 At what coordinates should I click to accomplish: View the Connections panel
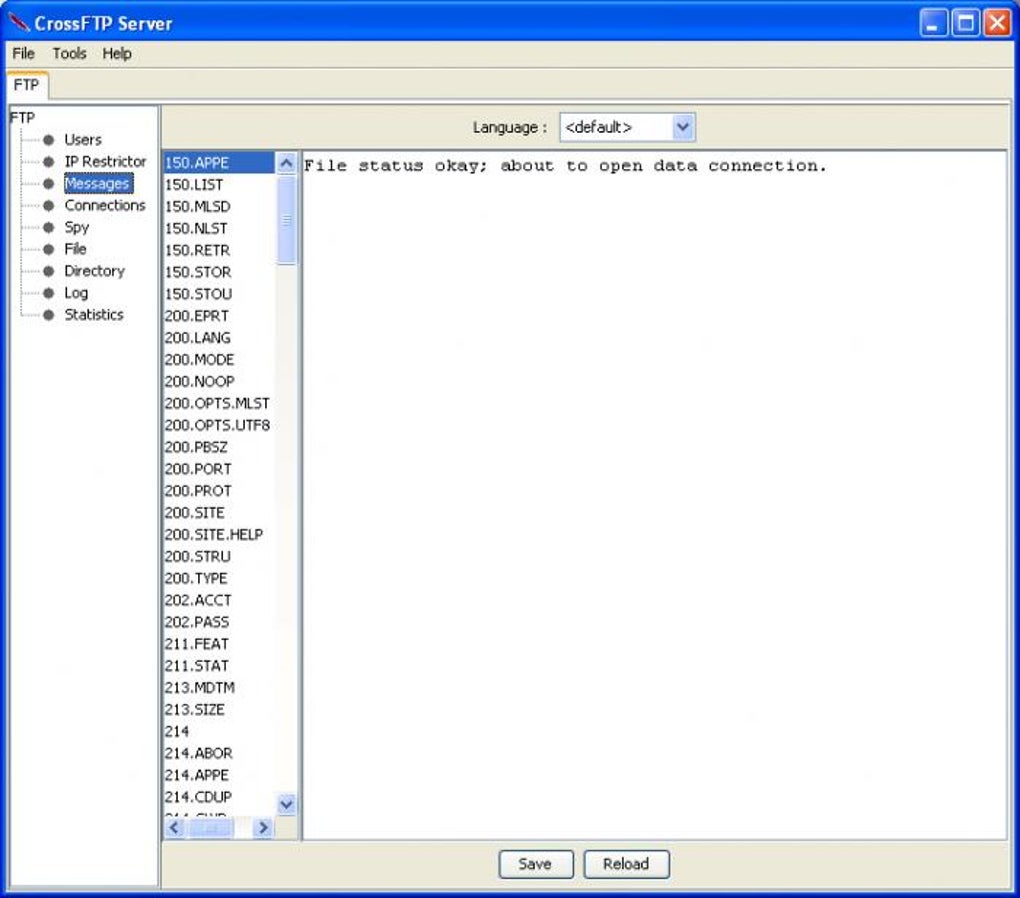104,205
